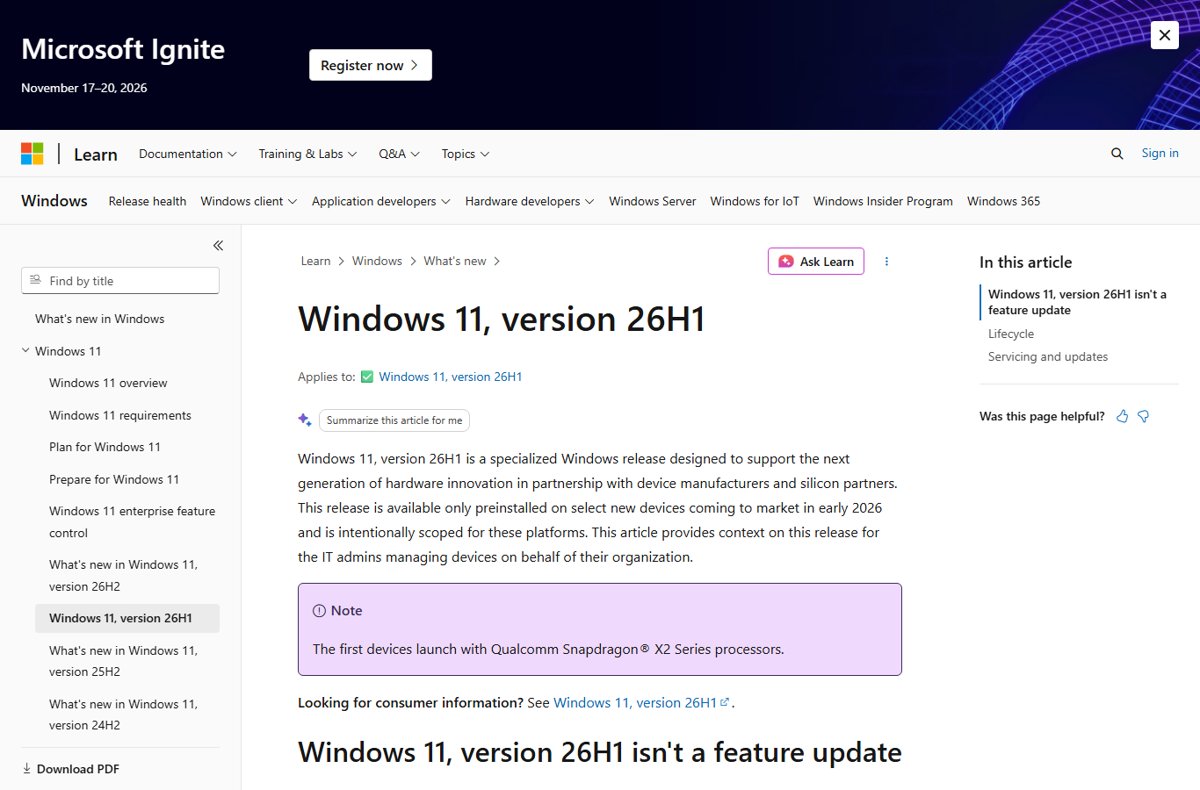Open the search magnifier icon
This screenshot has width=1200, height=790.
coord(1117,154)
